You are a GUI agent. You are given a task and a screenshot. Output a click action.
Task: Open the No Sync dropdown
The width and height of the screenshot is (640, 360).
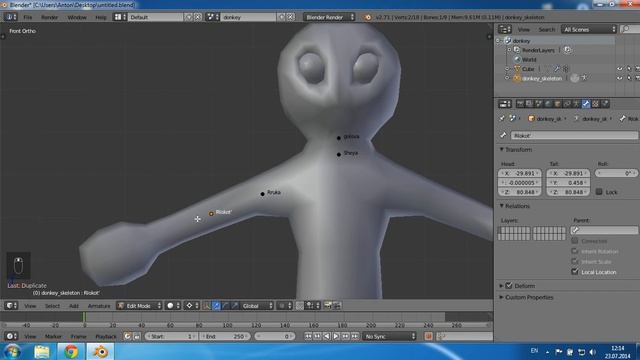pos(390,336)
